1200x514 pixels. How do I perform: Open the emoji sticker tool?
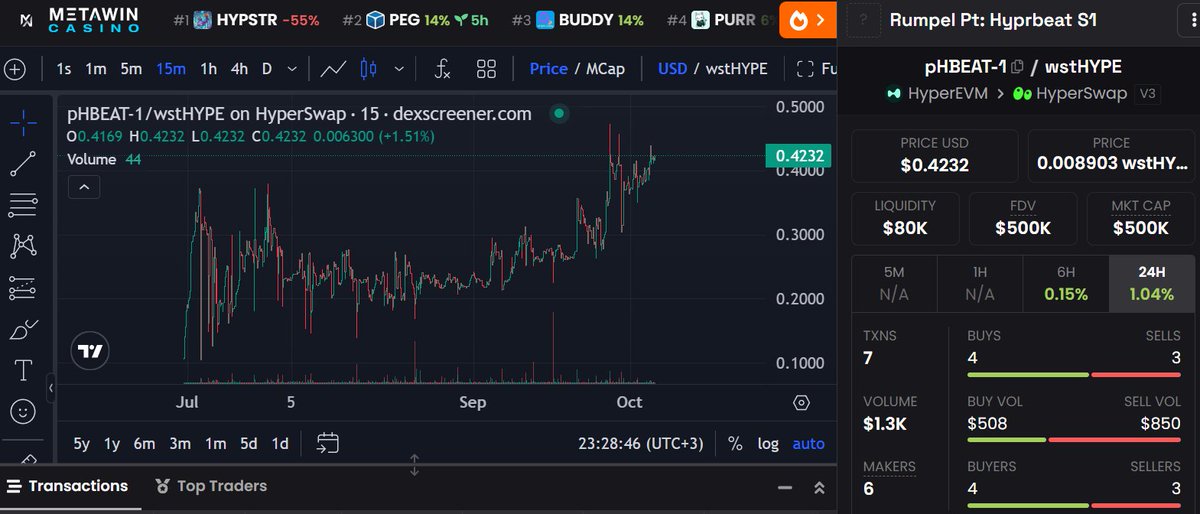point(23,411)
